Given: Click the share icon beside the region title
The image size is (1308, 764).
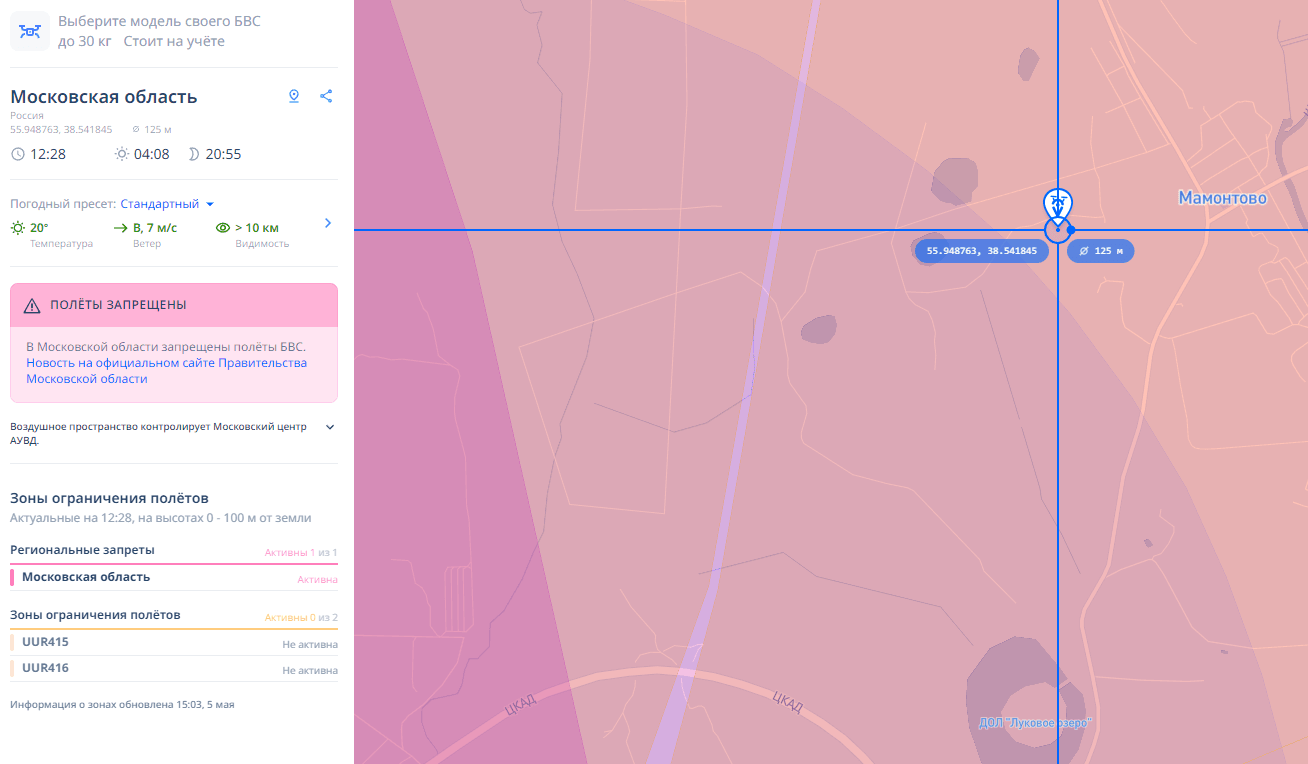Looking at the screenshot, I should (x=326, y=96).
